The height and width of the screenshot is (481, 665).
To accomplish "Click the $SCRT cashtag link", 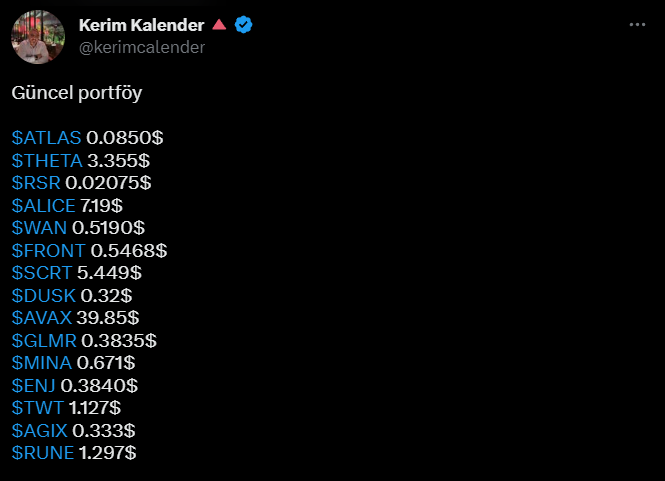I will (42, 272).
